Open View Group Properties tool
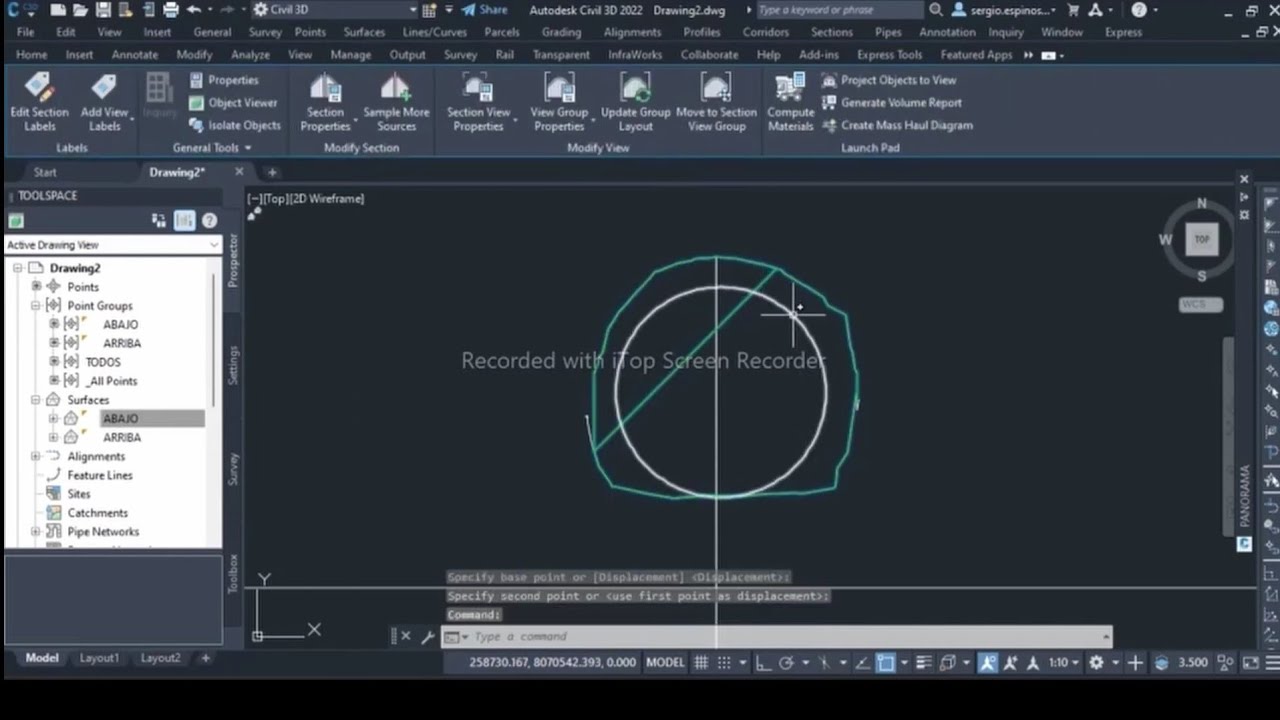Viewport: 1280px width, 720px height. [558, 102]
